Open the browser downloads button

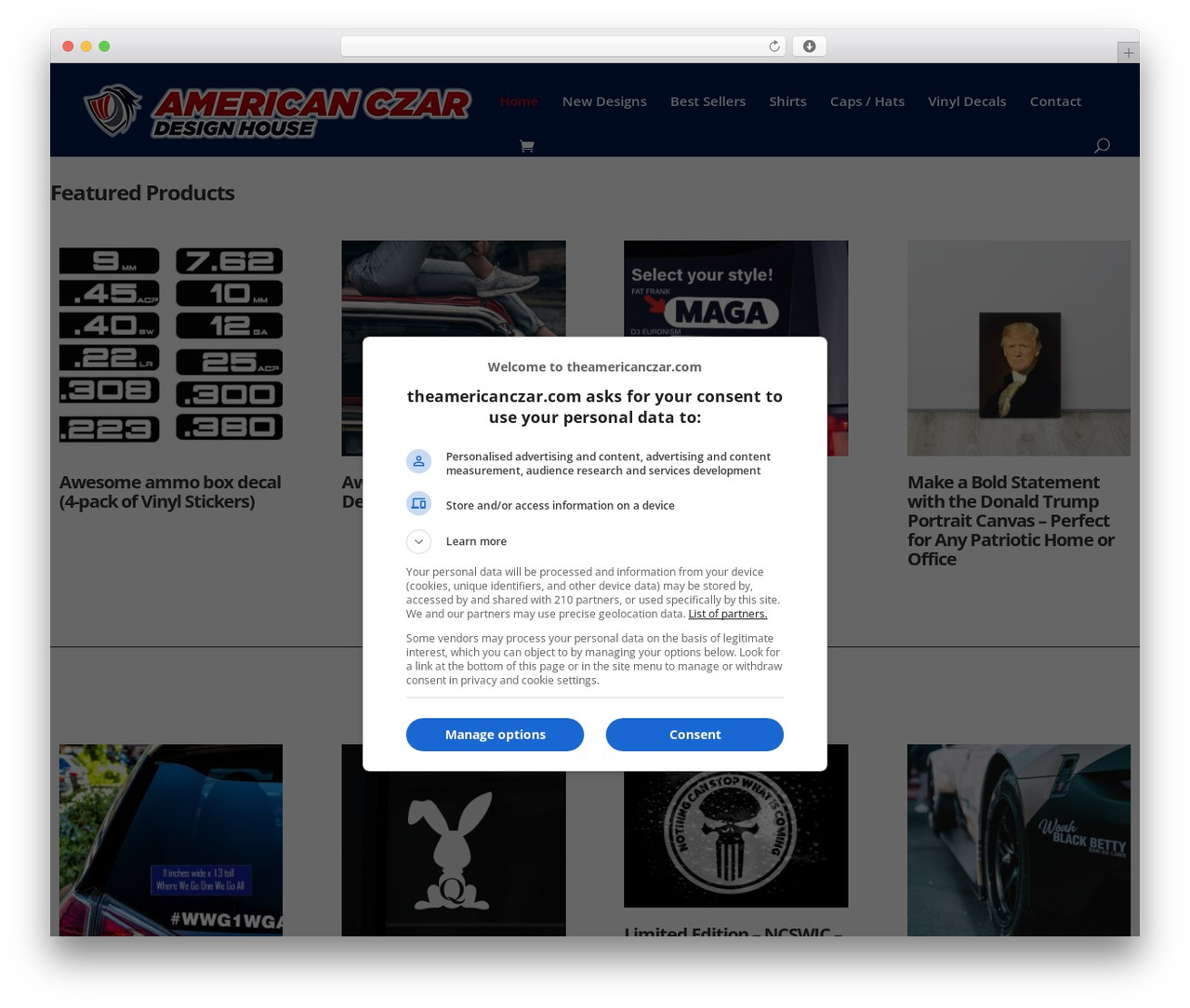809,46
